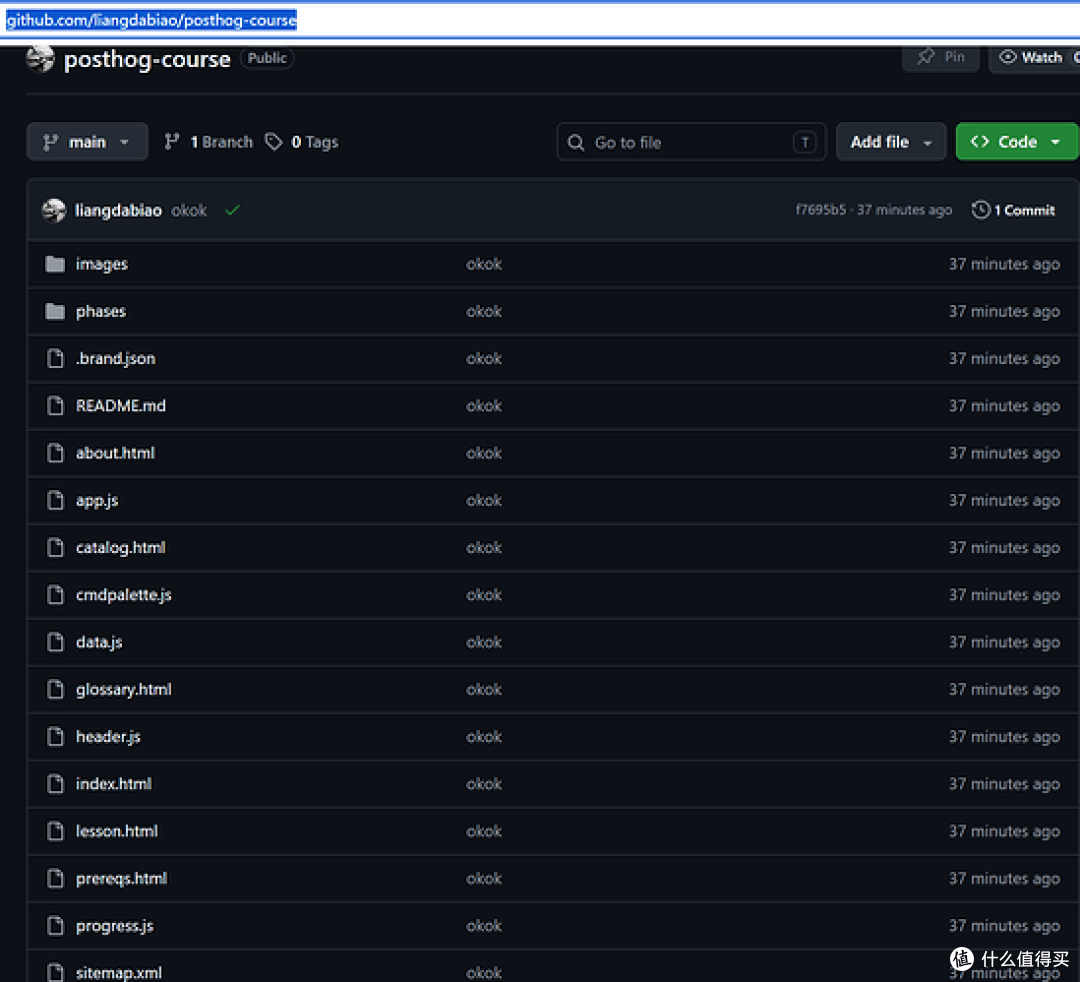Image resolution: width=1080 pixels, height=982 pixels.
Task: Expand the Add file dropdown
Action: [x=891, y=142]
